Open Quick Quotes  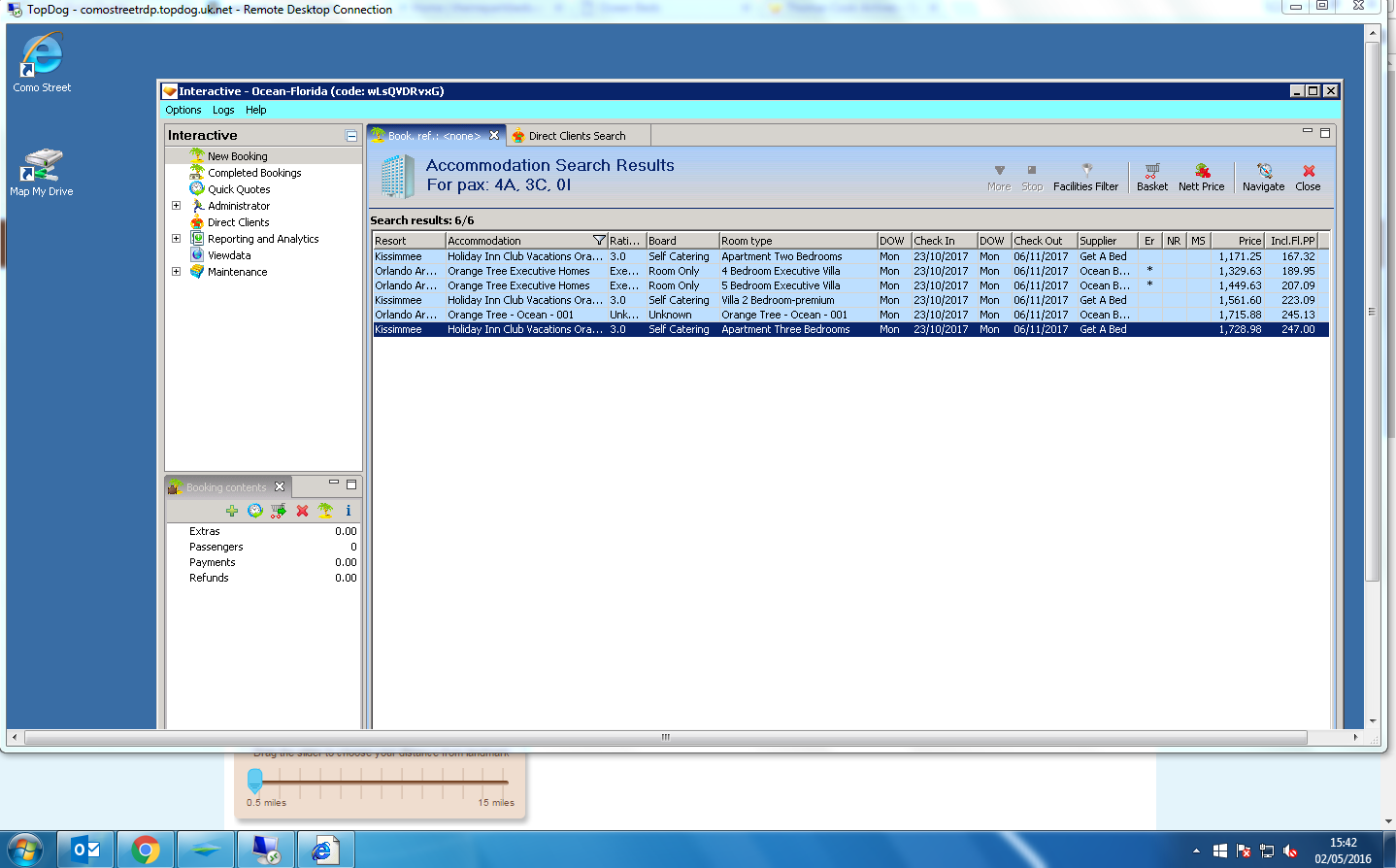[239, 189]
